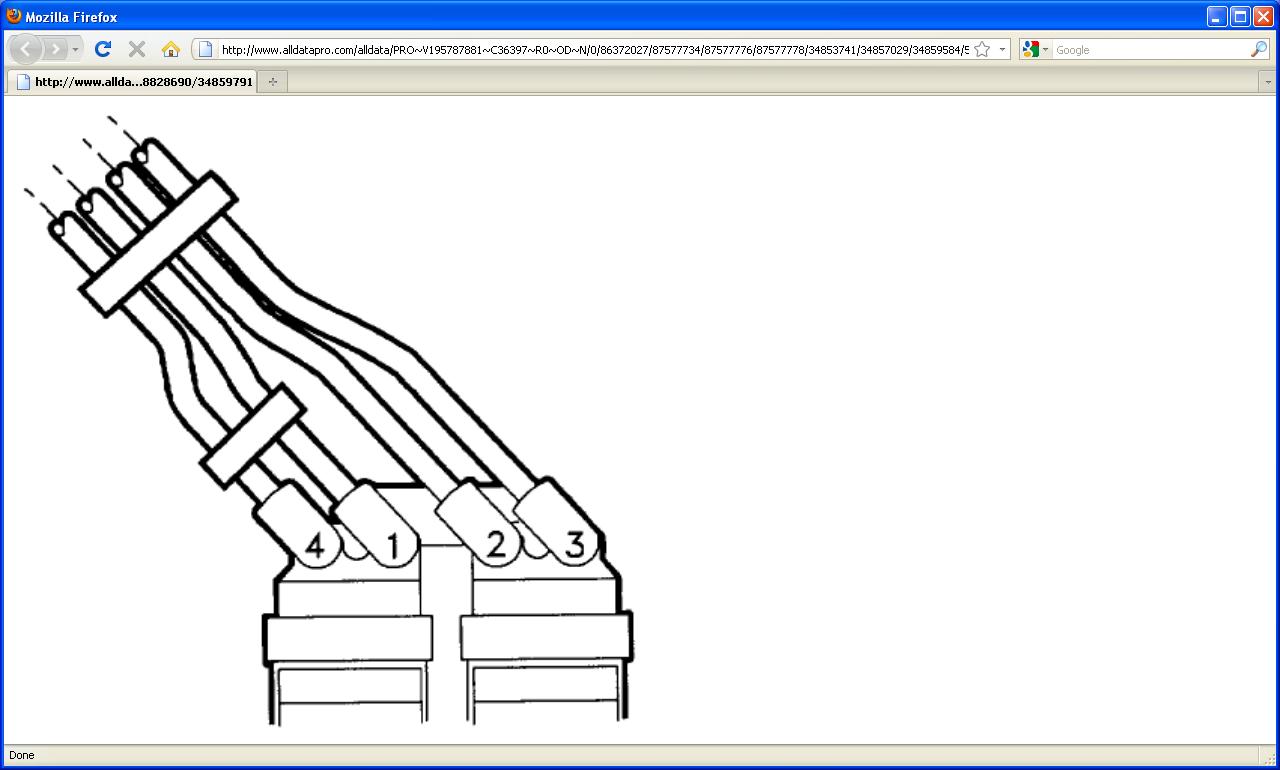
Task: Close the Firefox window
Action: pyautogui.click(x=1263, y=16)
